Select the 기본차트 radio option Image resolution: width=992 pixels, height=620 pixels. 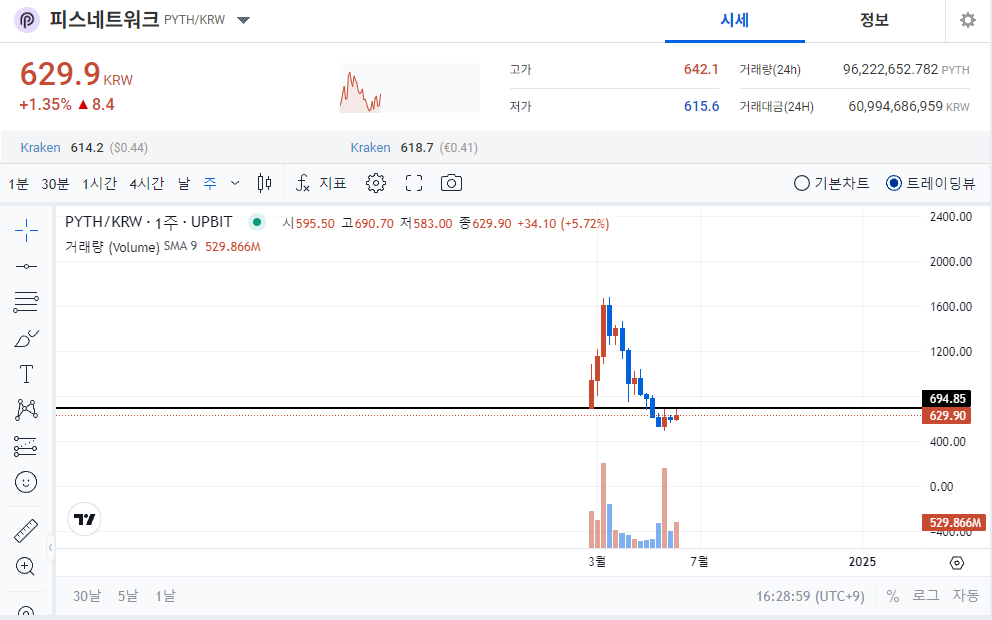click(831, 183)
